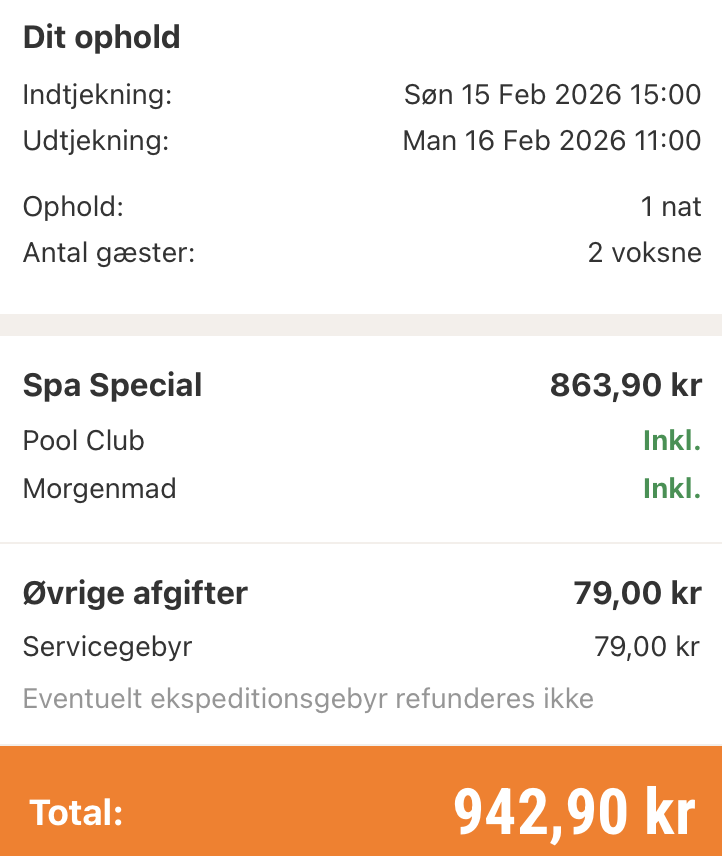722x856 pixels.
Task: Select the Morgenmad line item
Action: [x=99, y=489]
